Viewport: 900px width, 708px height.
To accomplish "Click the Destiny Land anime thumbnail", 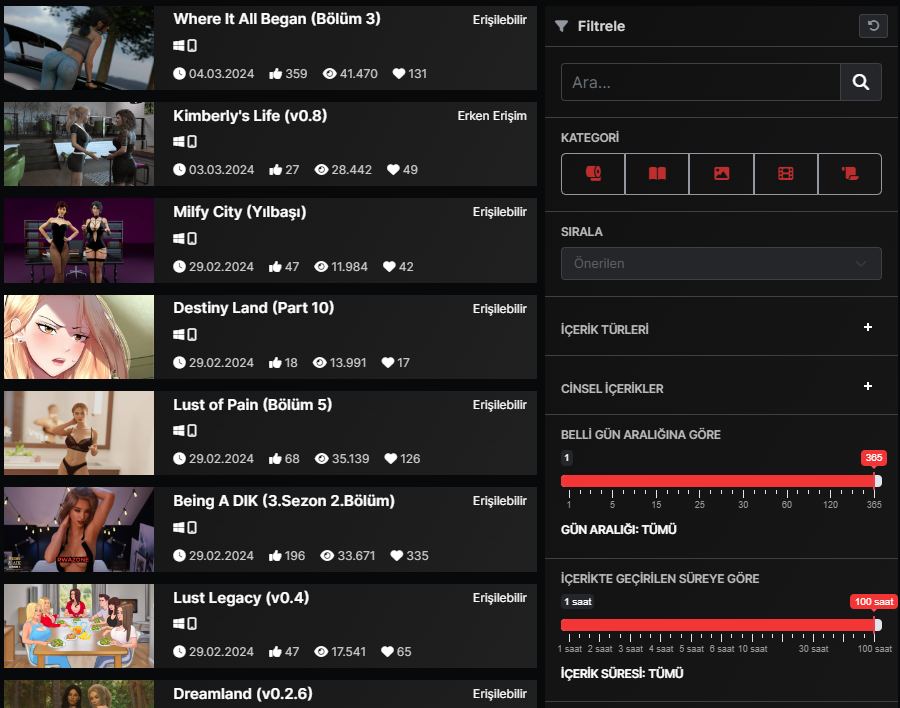I will [x=79, y=337].
